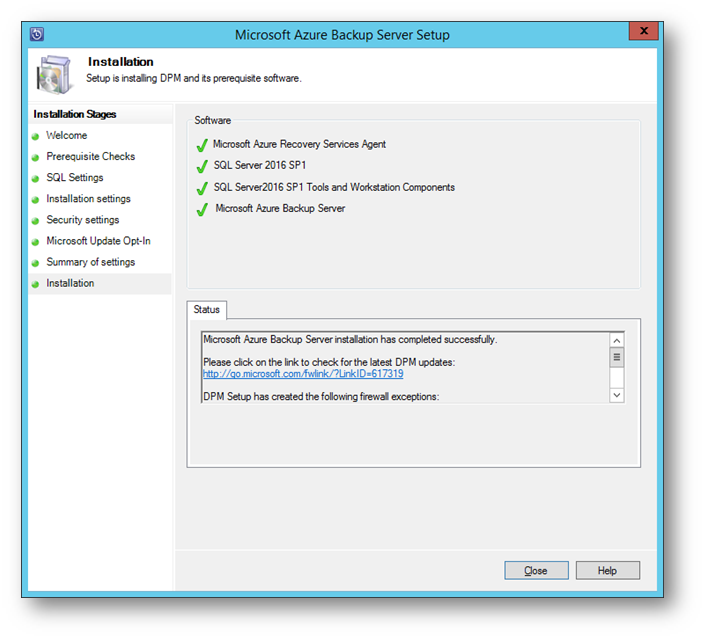The height and width of the screenshot is (640, 706).
Task: Select the Welcome stage
Action: coord(67,135)
